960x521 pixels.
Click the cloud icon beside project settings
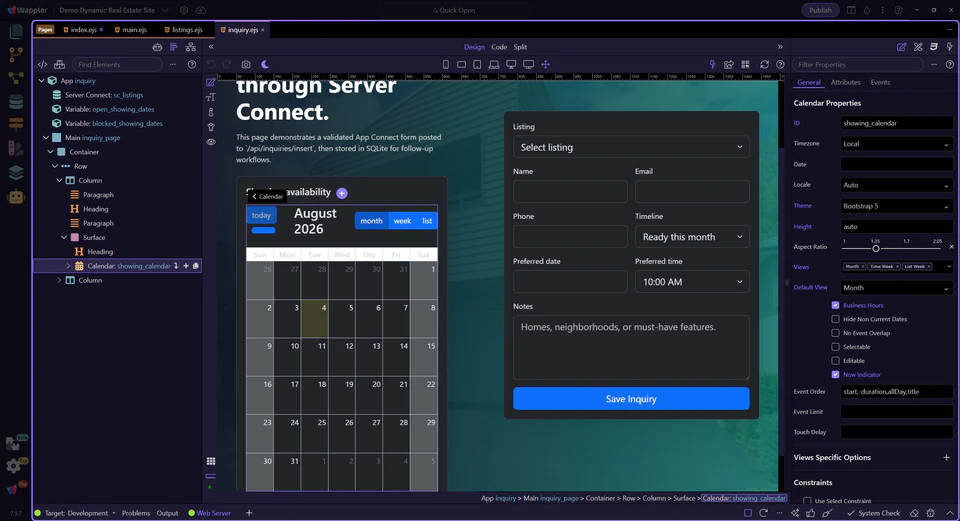pos(201,10)
